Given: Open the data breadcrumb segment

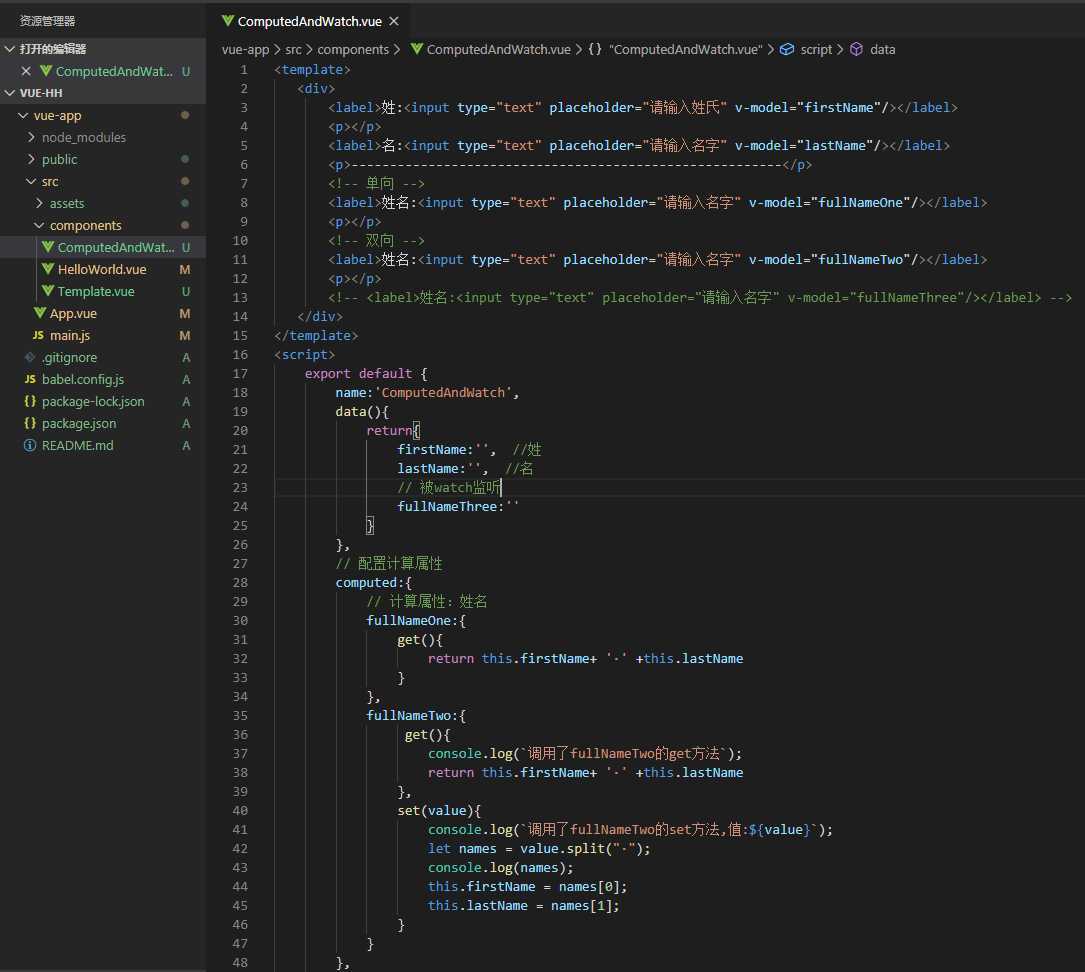Looking at the screenshot, I should coord(882,49).
